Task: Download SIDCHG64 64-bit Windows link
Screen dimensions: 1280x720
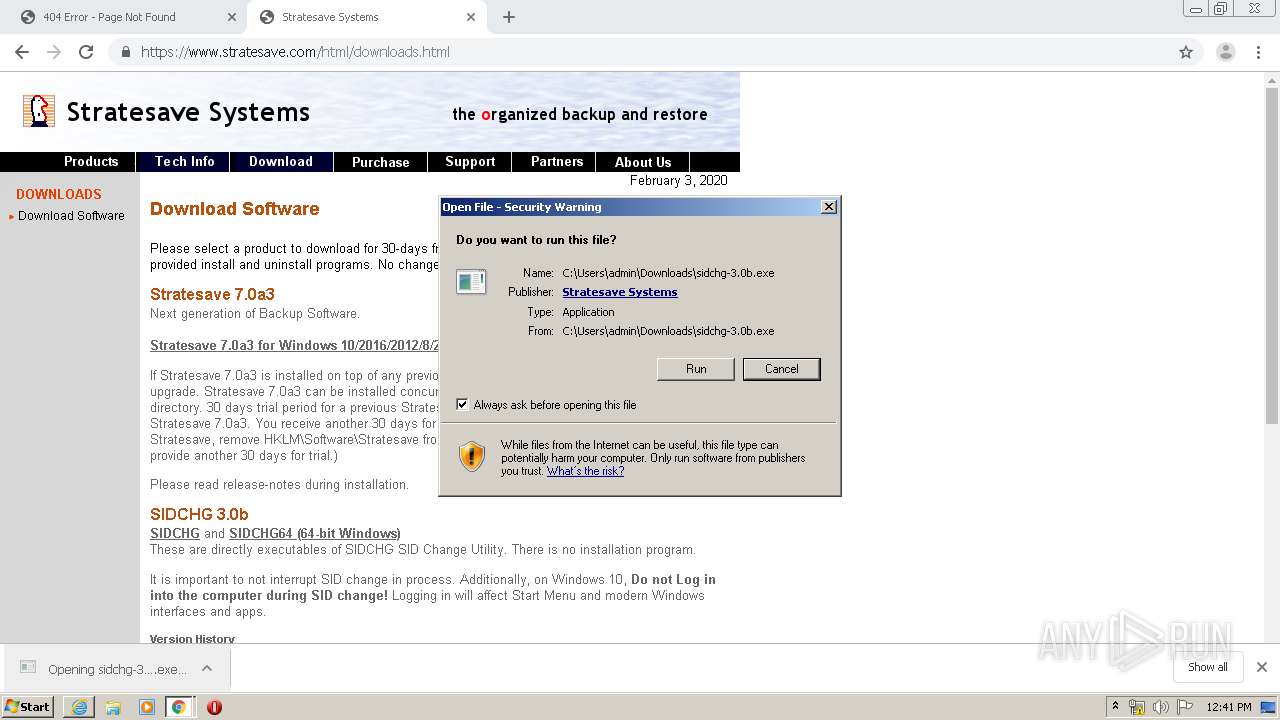Action: point(315,533)
